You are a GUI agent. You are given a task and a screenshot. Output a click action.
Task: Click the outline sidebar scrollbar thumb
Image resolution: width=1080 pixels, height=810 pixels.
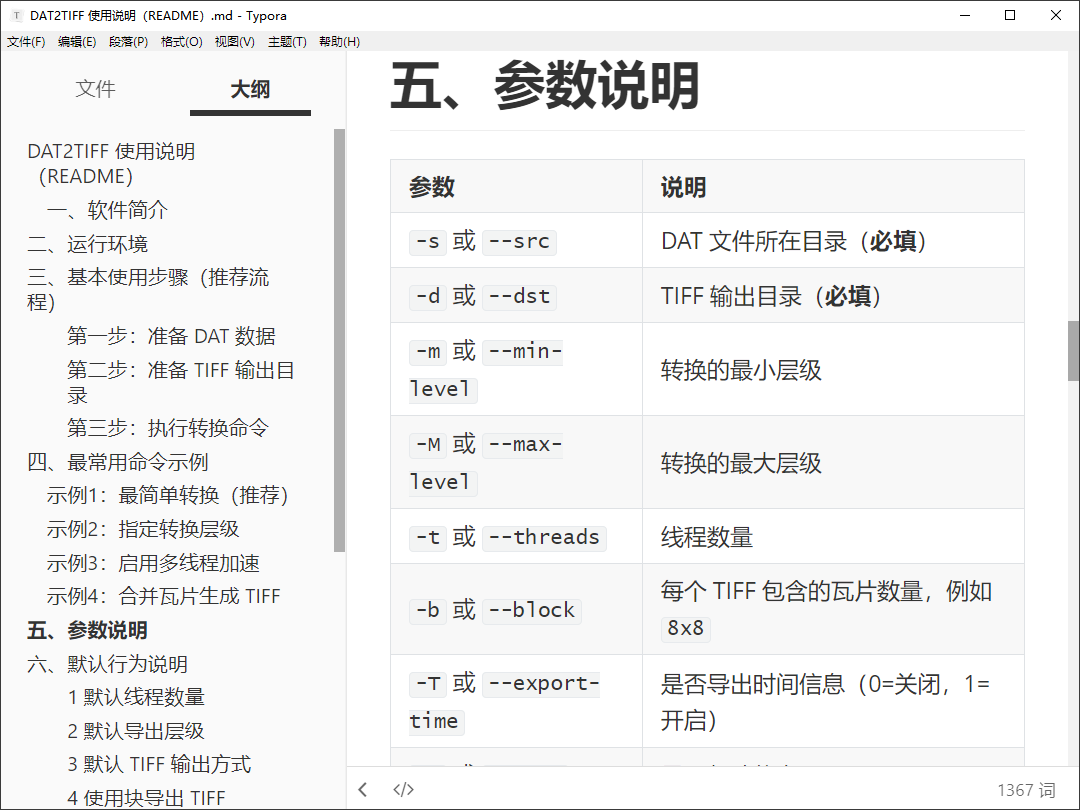tap(339, 340)
